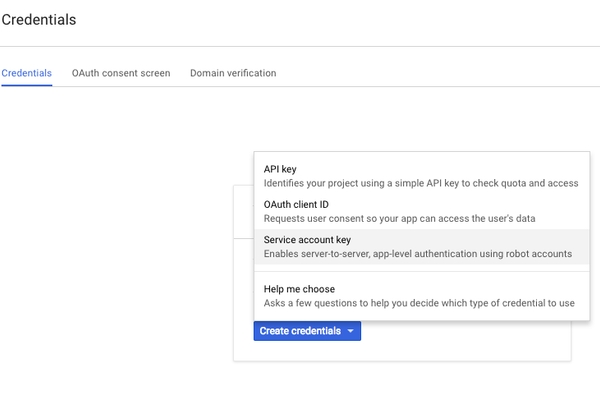
Task: Open the Domain verification tab
Action: pos(233,73)
